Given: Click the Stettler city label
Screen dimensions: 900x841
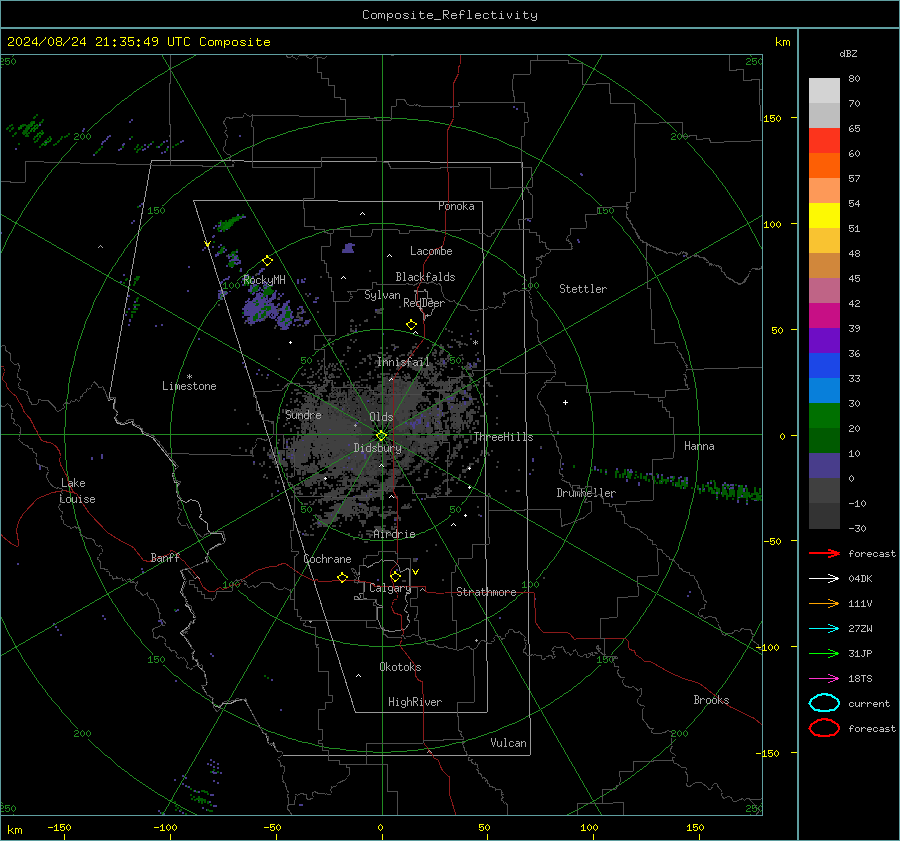Looking at the screenshot, I should pos(583,289).
